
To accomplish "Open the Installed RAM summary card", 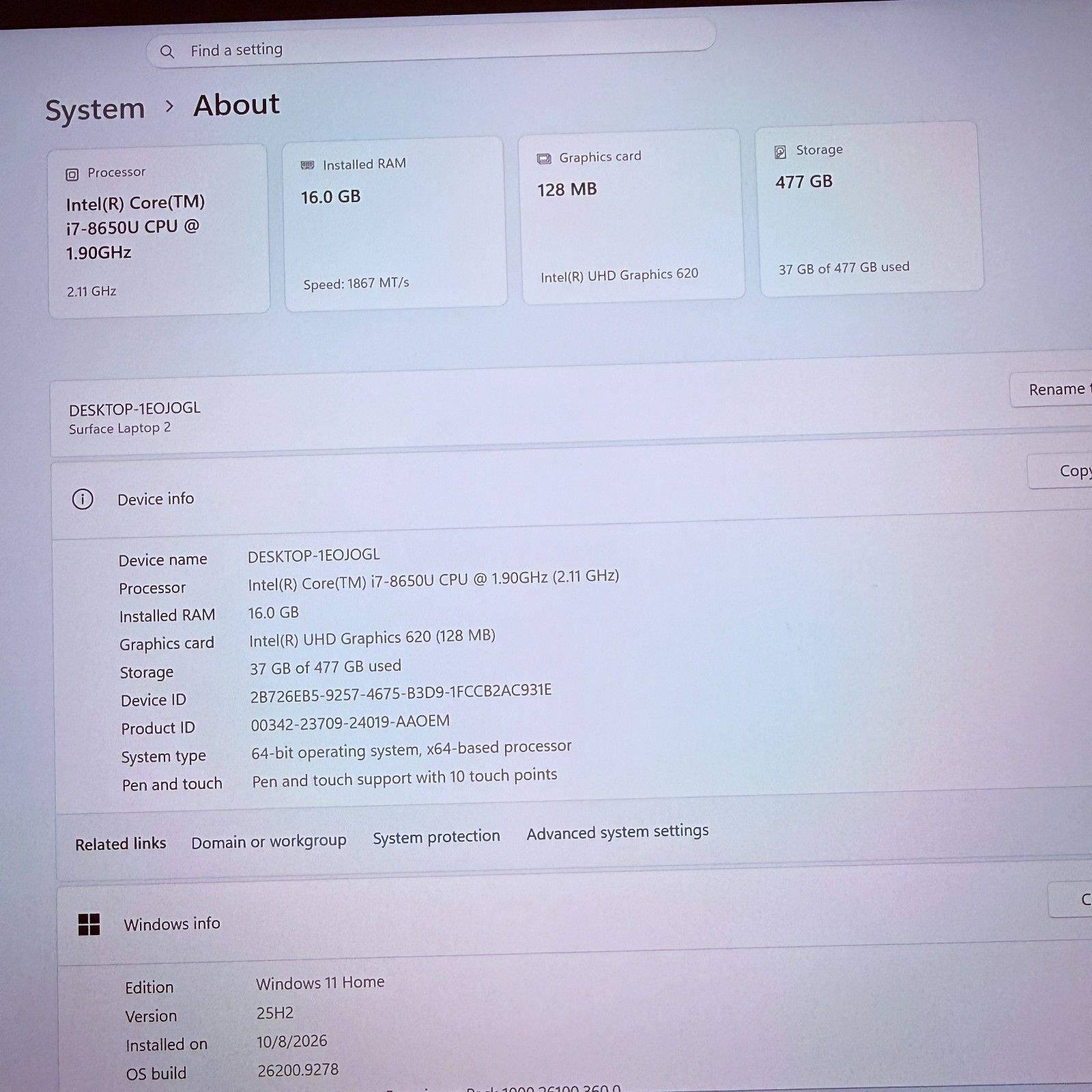I will tap(395, 224).
